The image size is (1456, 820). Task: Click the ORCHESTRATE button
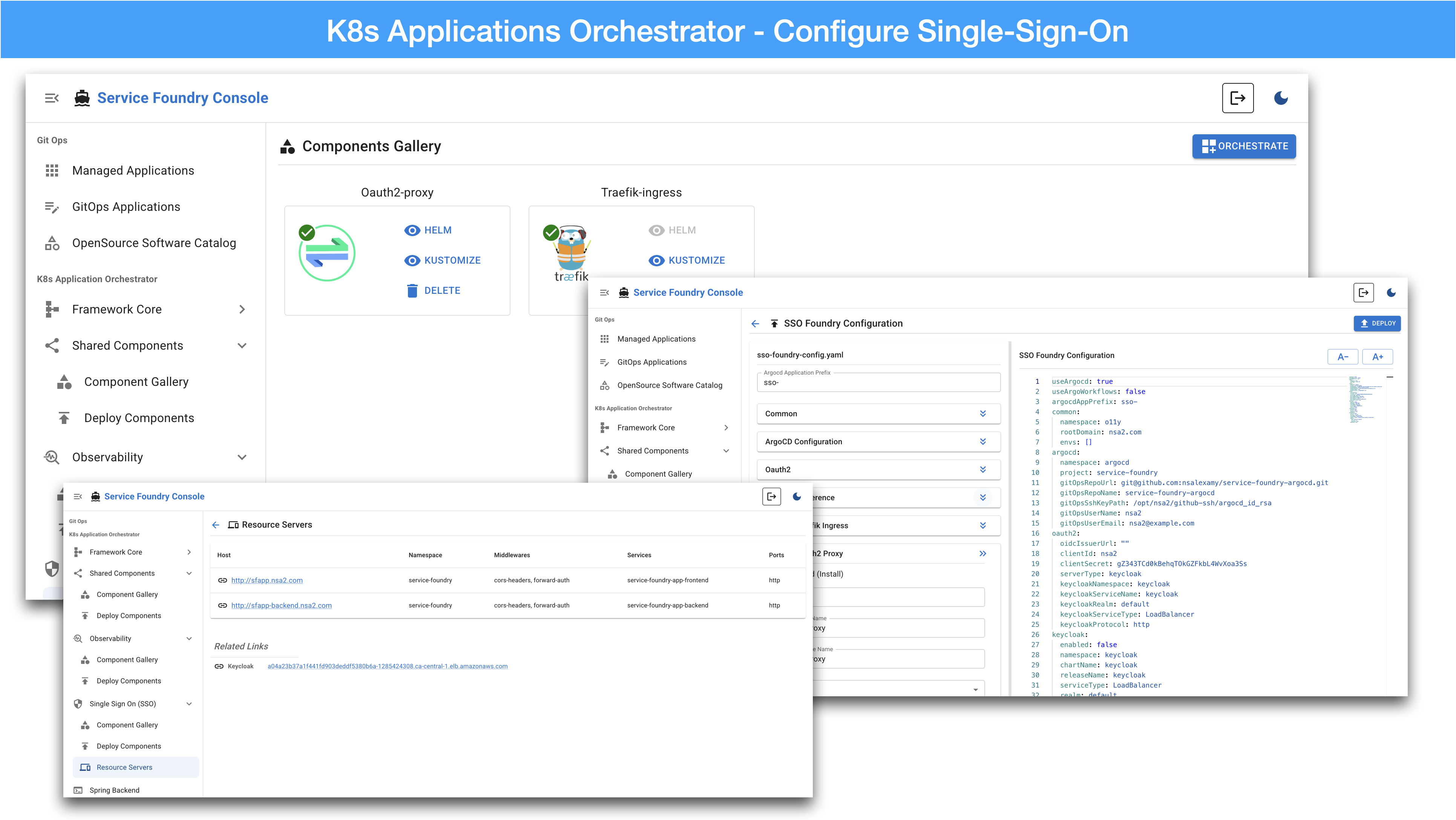[1243, 146]
